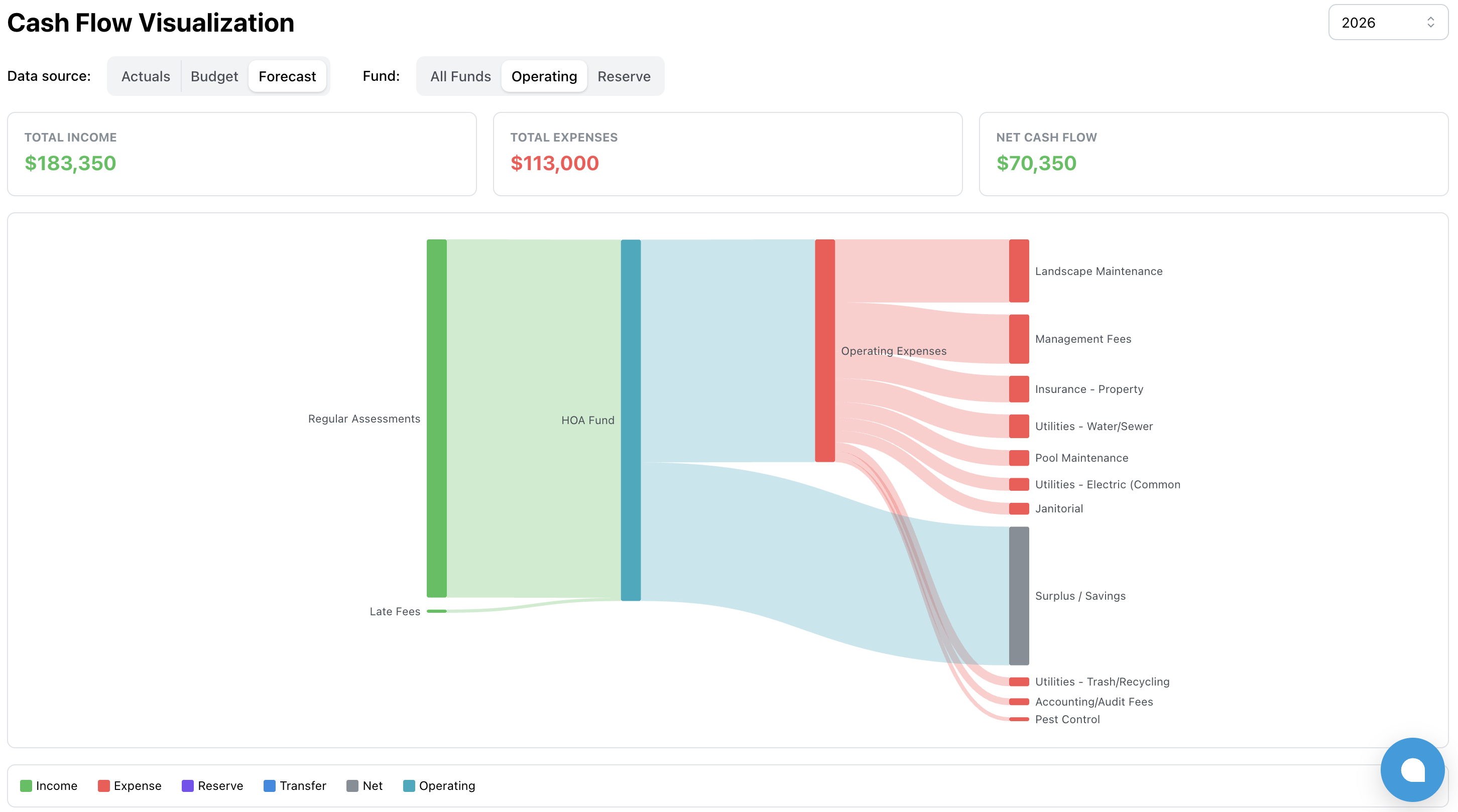Click the Landscape Maintenance label
The height and width of the screenshot is (812, 1458).
(1098, 271)
